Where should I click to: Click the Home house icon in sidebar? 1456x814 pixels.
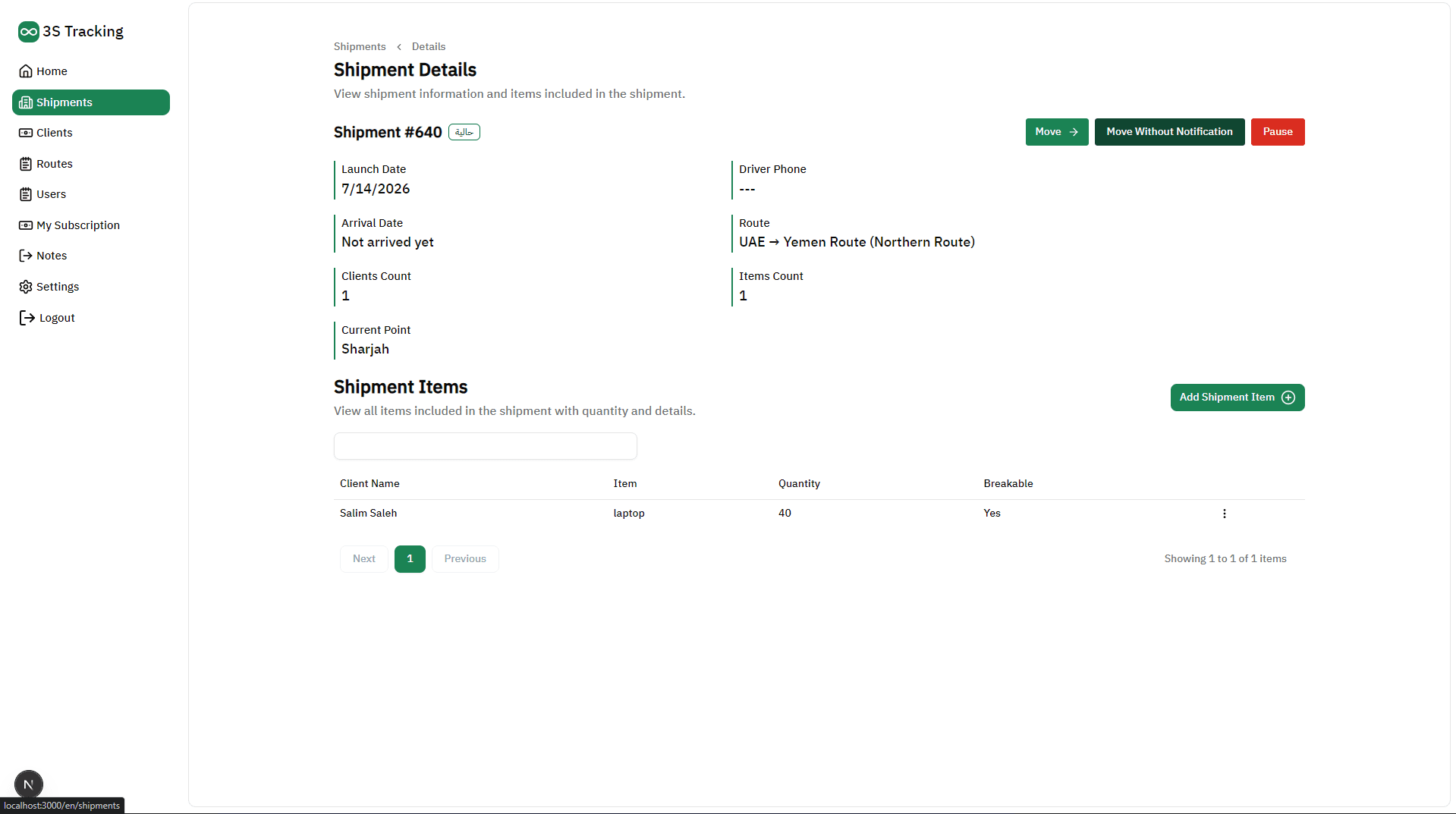[26, 71]
